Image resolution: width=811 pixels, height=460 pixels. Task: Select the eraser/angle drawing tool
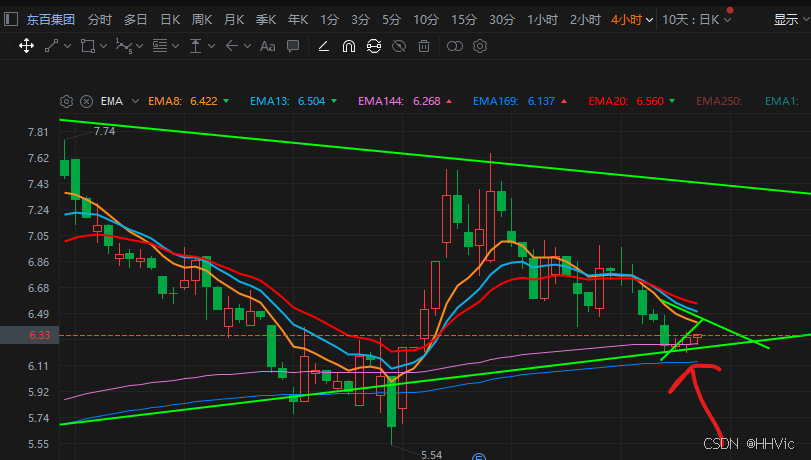324,47
